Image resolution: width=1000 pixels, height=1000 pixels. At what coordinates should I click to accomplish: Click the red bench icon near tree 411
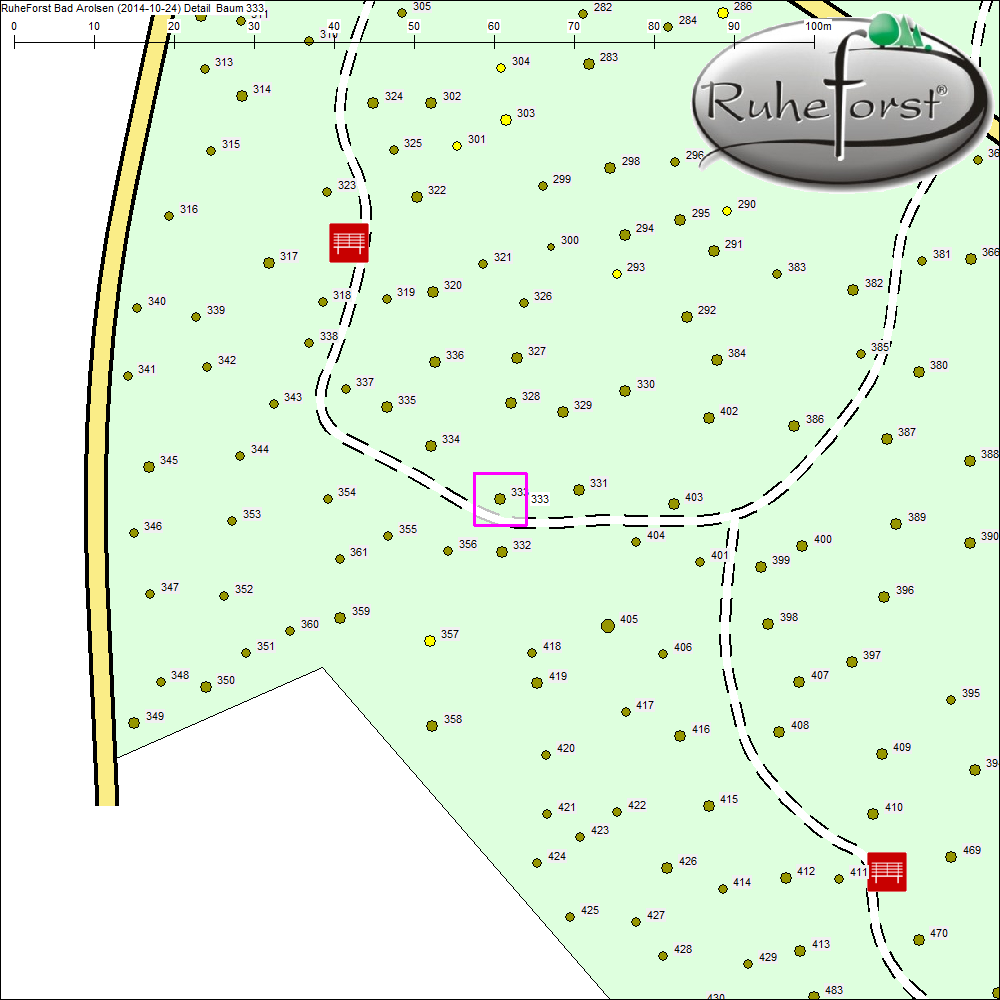(x=886, y=871)
